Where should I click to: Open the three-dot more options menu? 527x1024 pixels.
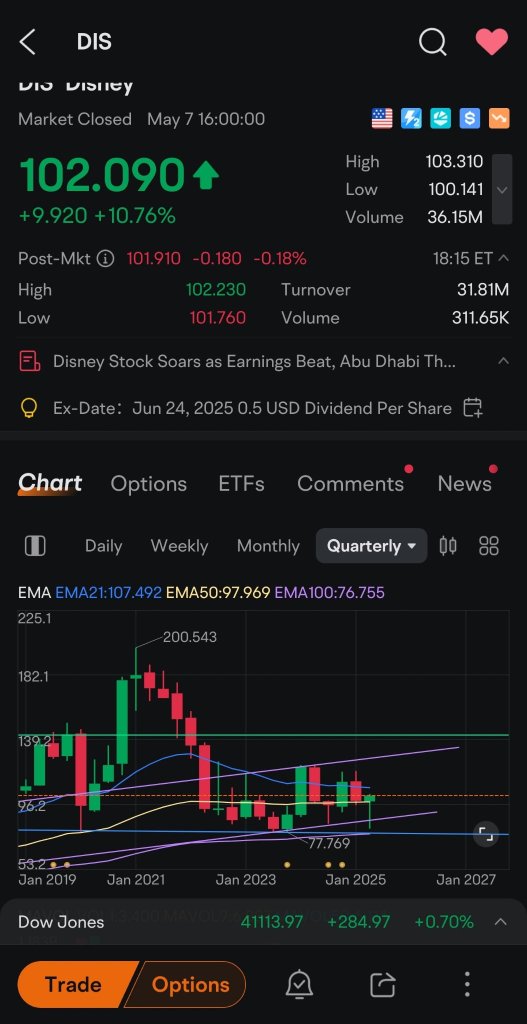(467, 984)
